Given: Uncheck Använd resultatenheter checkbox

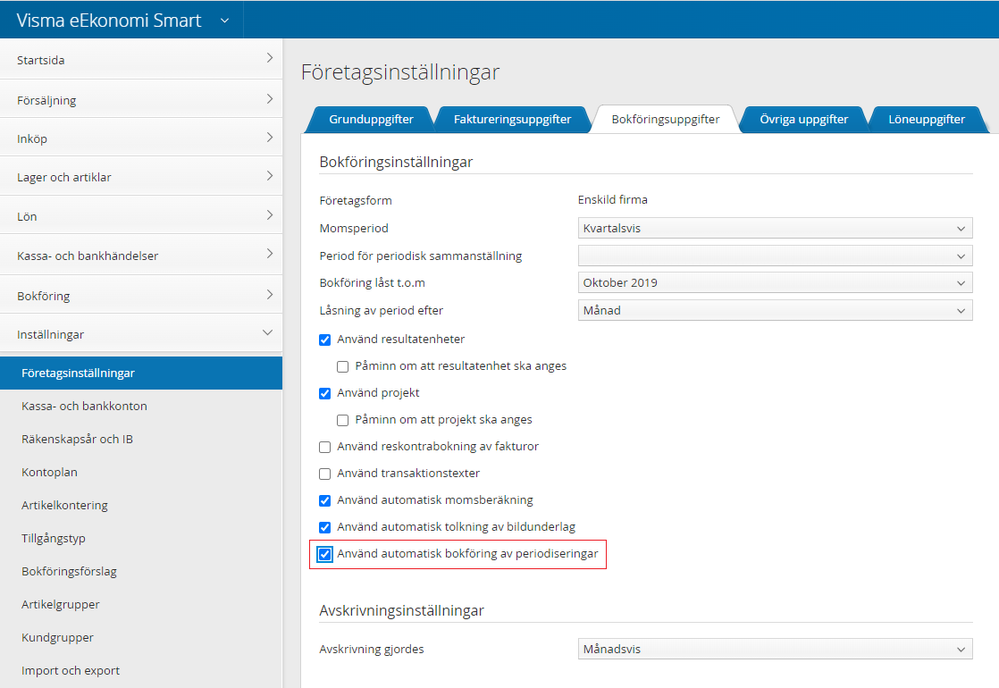Looking at the screenshot, I should tap(325, 340).
